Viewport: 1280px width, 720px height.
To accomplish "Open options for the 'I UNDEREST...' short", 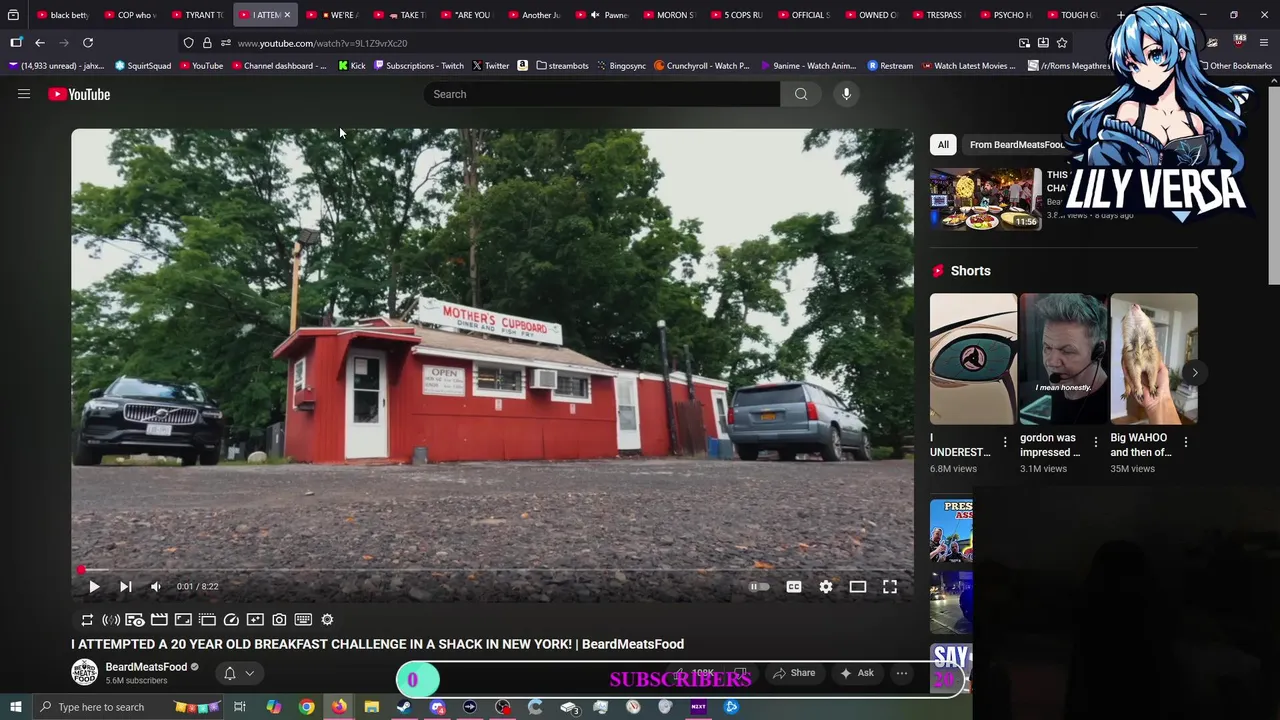I will pyautogui.click(x=1005, y=442).
